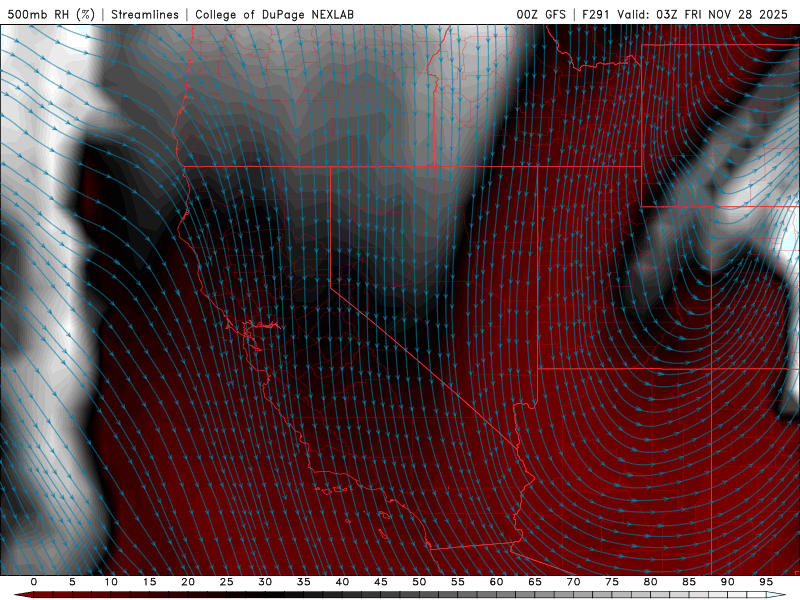The height and width of the screenshot is (600, 800).
Task: Click the '15' value on color scale
Action: (x=149, y=582)
